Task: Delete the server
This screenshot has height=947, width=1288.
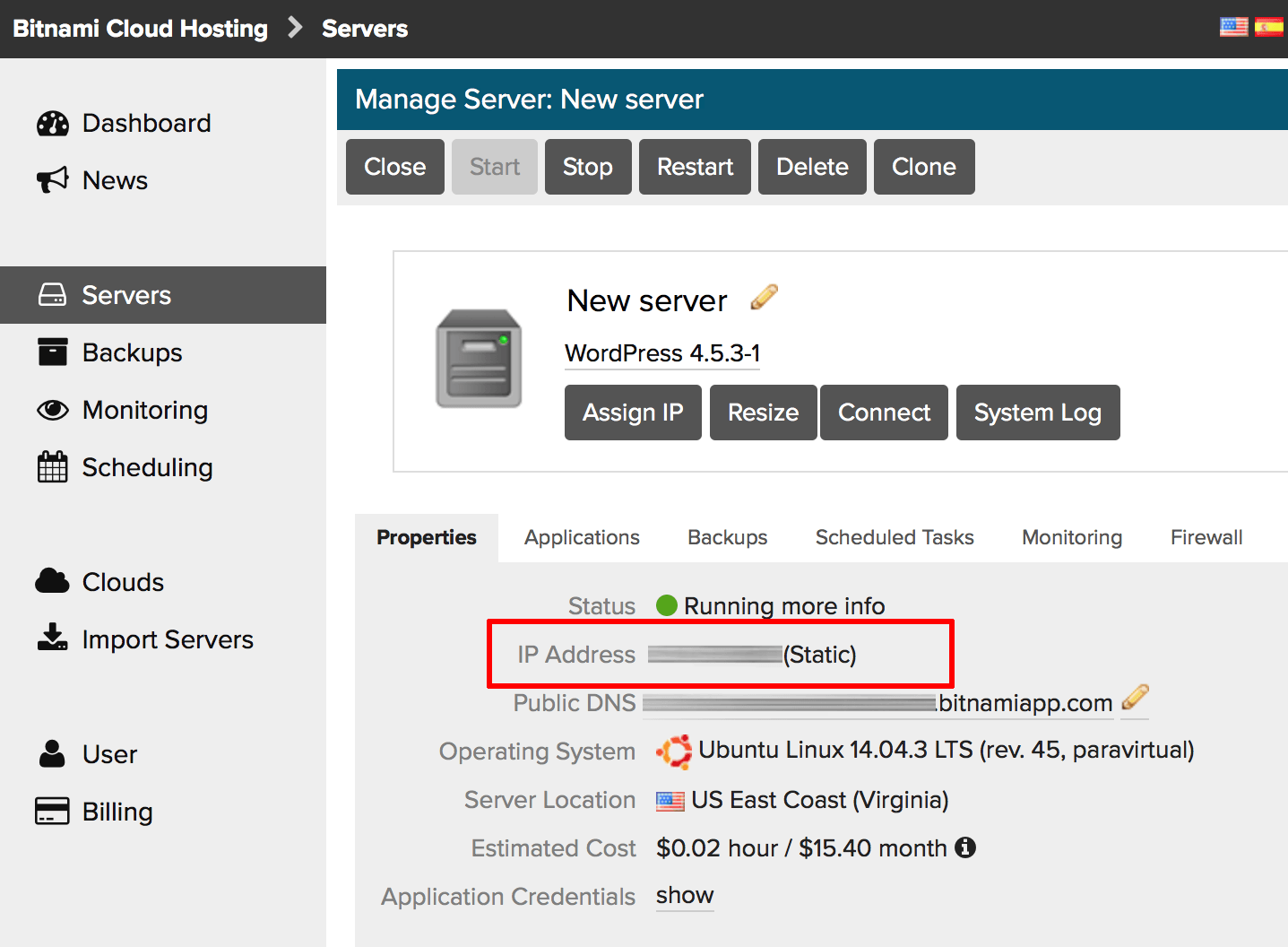Action: click(x=812, y=167)
